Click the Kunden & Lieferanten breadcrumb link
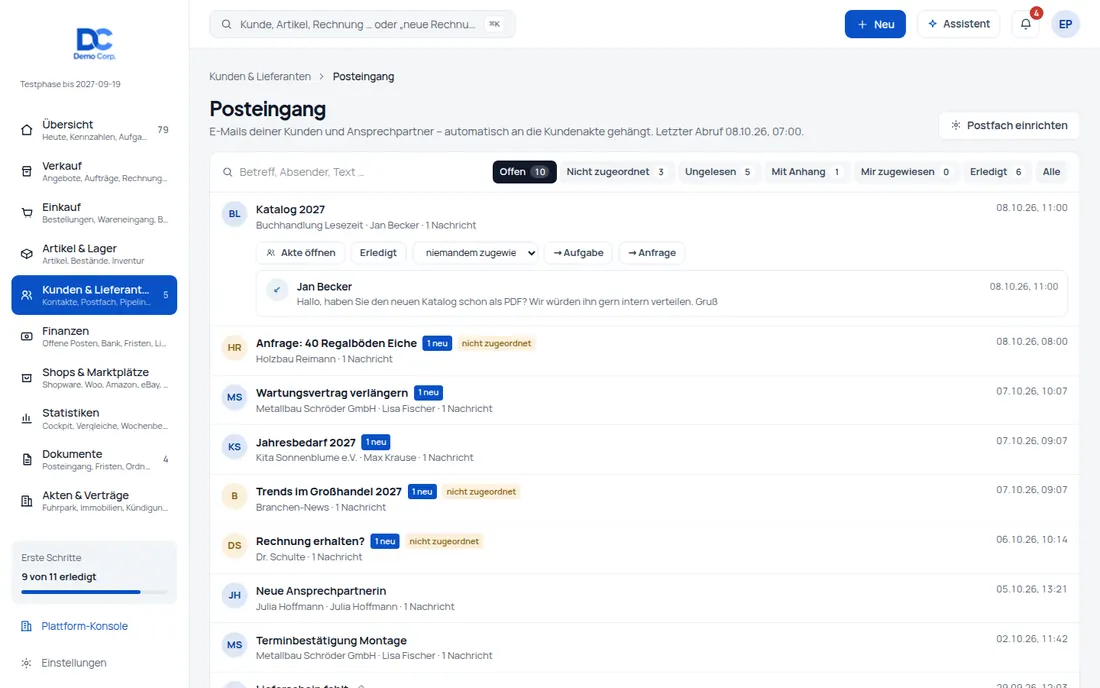This screenshot has height=688, width=1100. 260,76
